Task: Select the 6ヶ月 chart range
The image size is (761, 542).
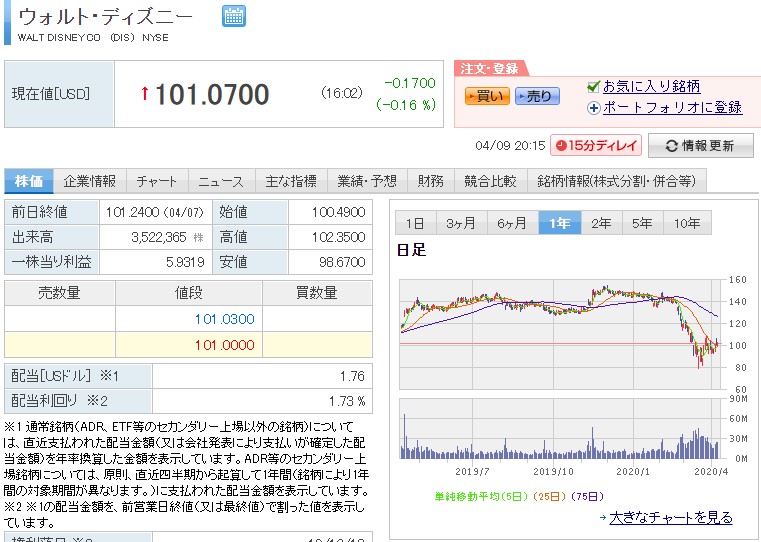Action: (x=513, y=223)
